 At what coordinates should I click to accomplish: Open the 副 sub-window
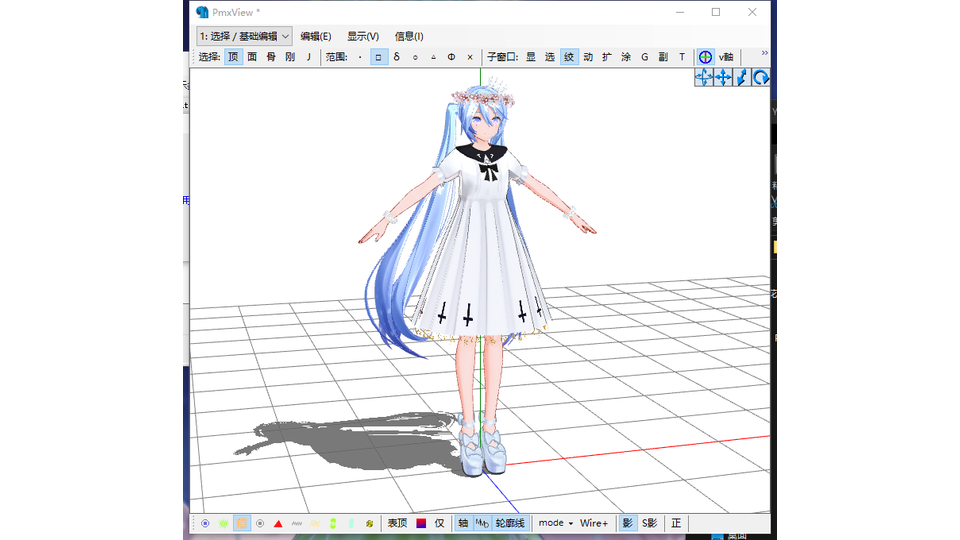(663, 57)
